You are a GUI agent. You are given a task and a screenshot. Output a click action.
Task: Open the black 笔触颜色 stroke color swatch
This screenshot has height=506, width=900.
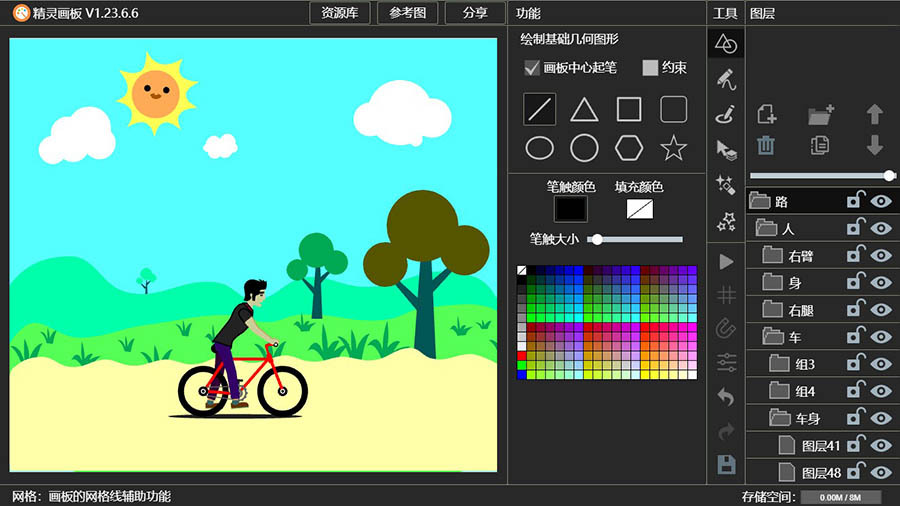click(x=570, y=209)
